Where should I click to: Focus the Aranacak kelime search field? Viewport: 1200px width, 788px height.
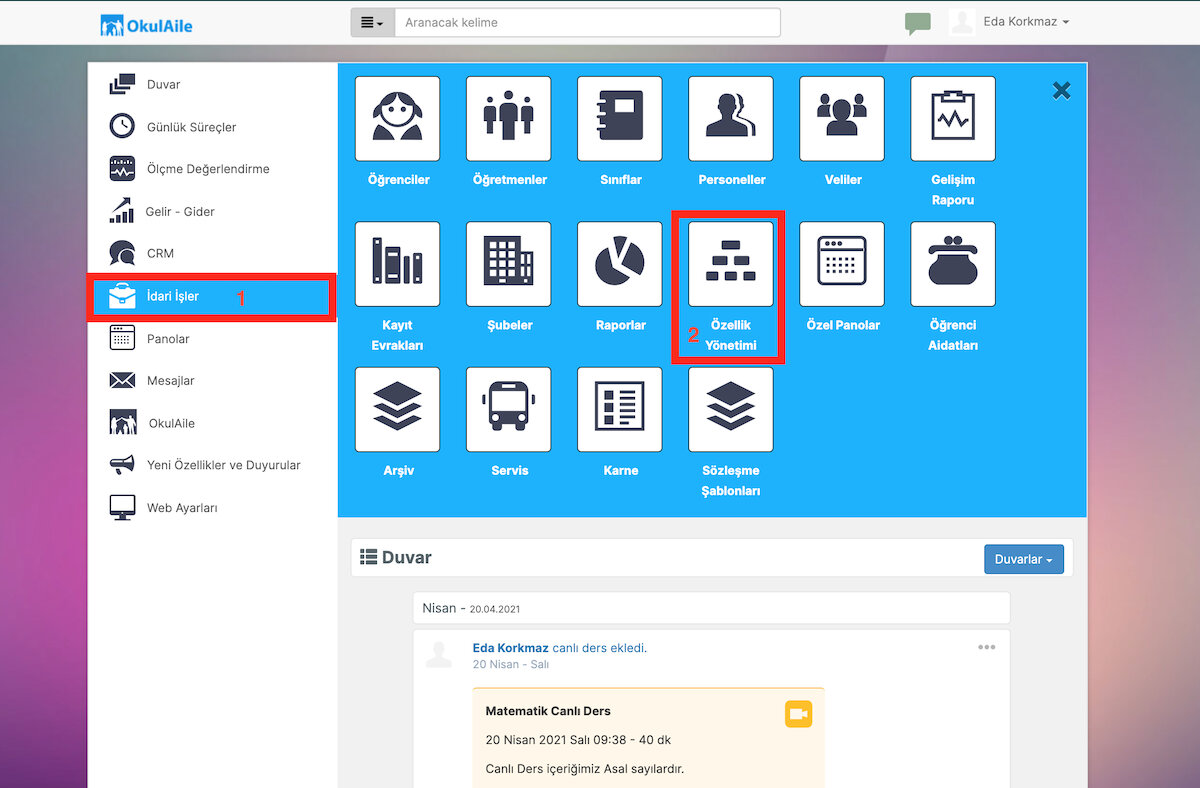coord(587,22)
